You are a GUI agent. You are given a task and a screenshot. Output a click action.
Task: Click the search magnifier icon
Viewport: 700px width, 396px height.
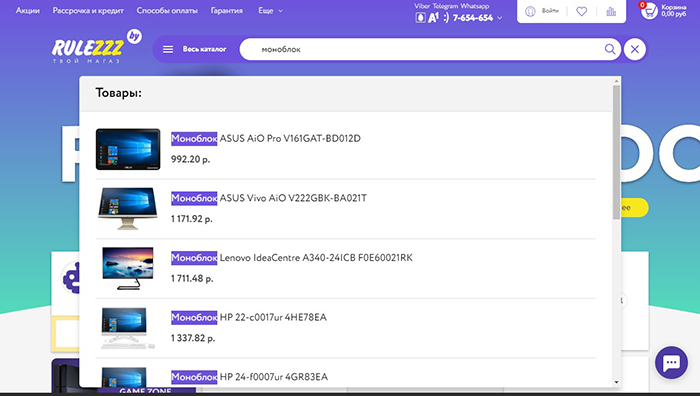610,49
